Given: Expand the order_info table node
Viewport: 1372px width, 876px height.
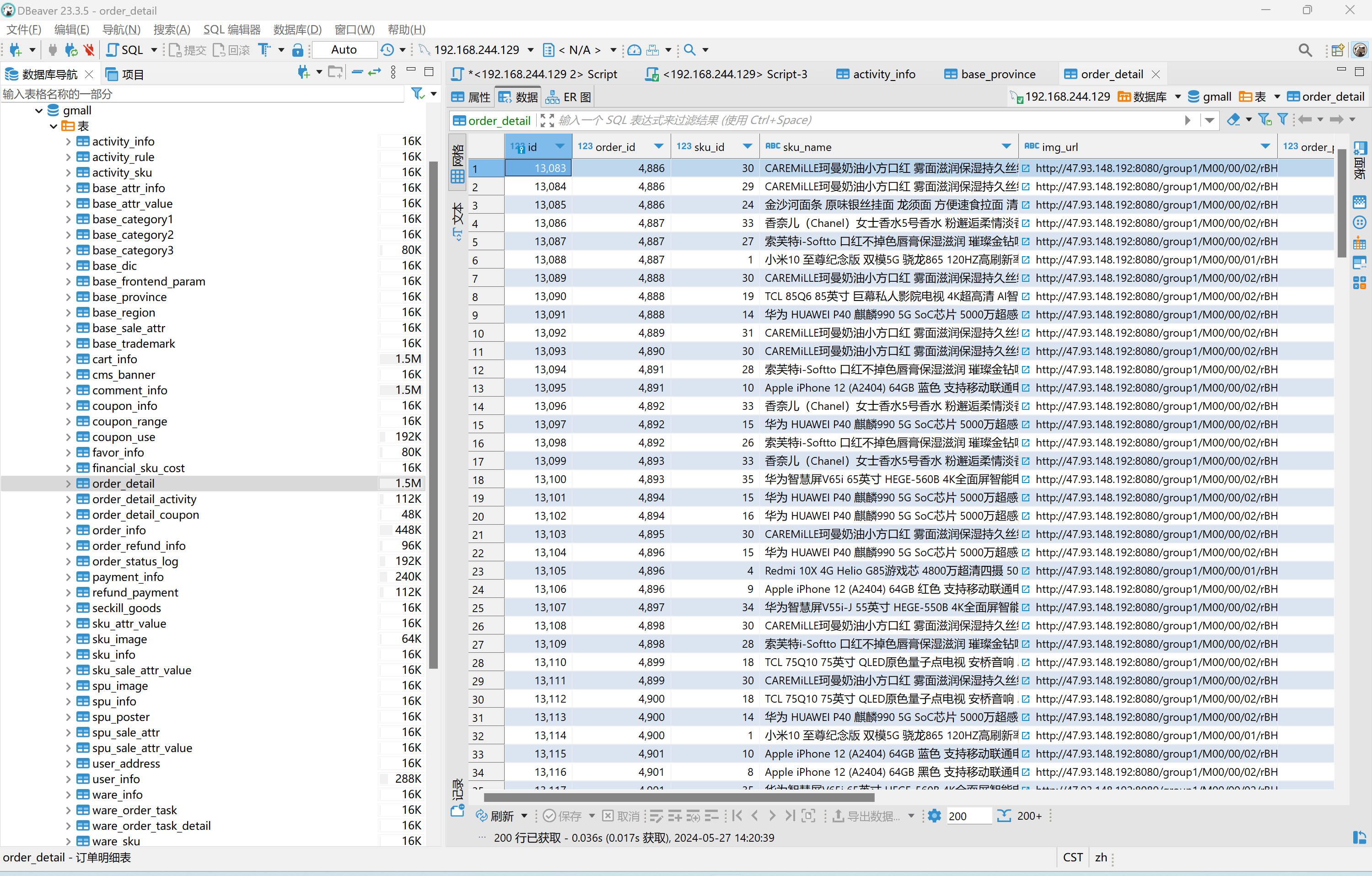Looking at the screenshot, I should (68, 530).
